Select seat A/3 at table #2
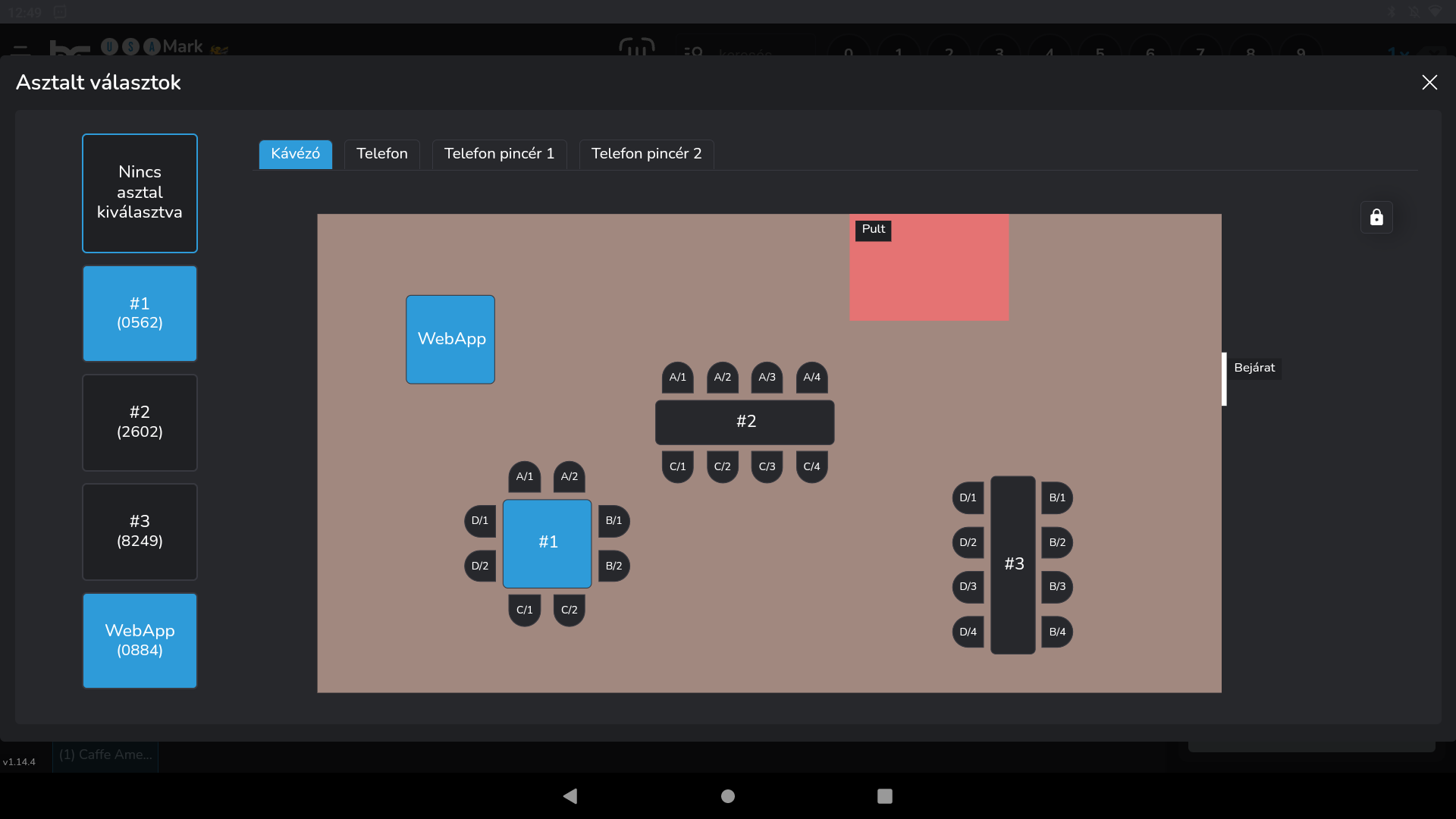The image size is (1456, 819). point(767,377)
